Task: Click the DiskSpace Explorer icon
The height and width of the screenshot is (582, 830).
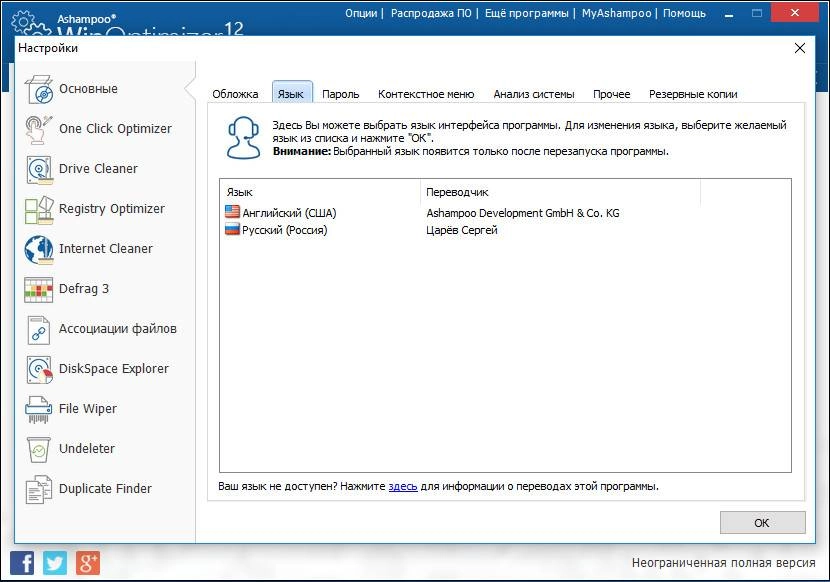Action: (39, 369)
